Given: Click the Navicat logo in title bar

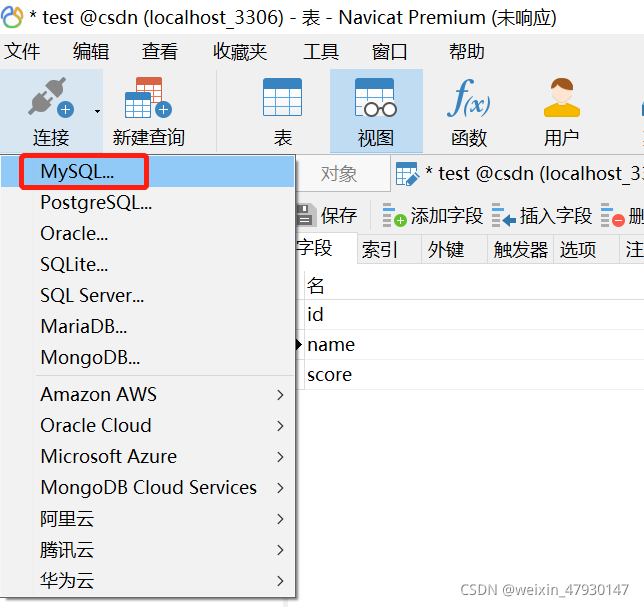Looking at the screenshot, I should click(12, 17).
